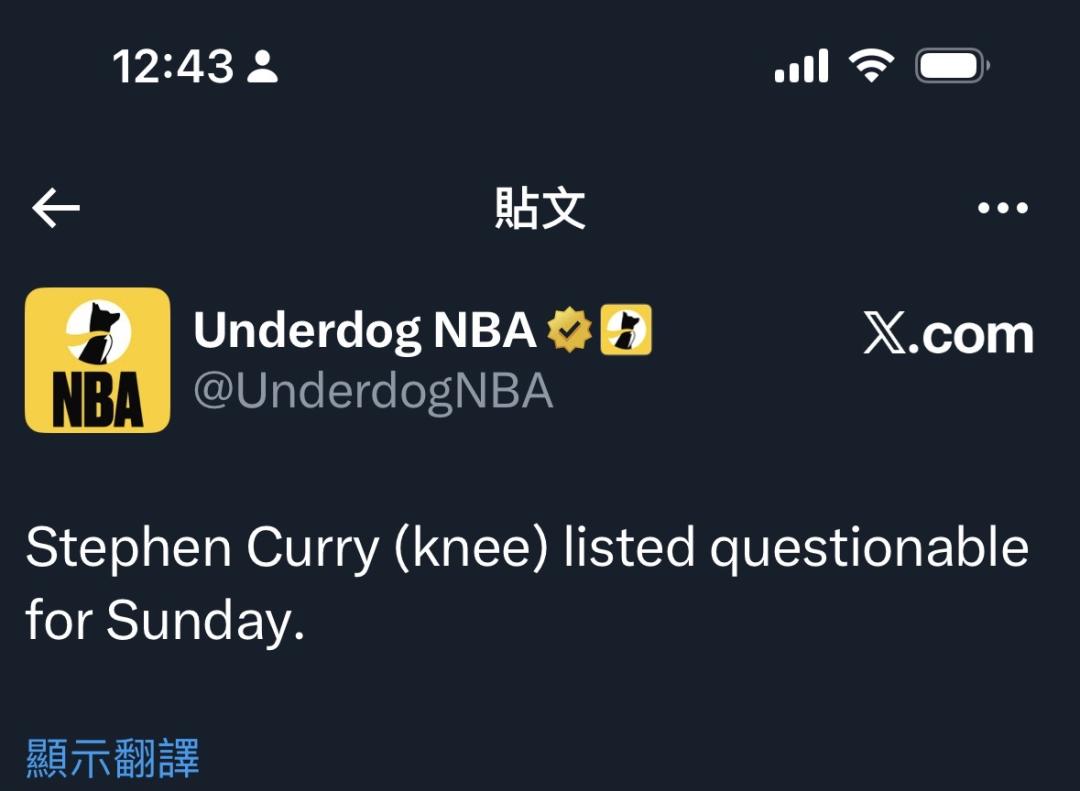Tap the cellular signal bars icon

[801, 68]
